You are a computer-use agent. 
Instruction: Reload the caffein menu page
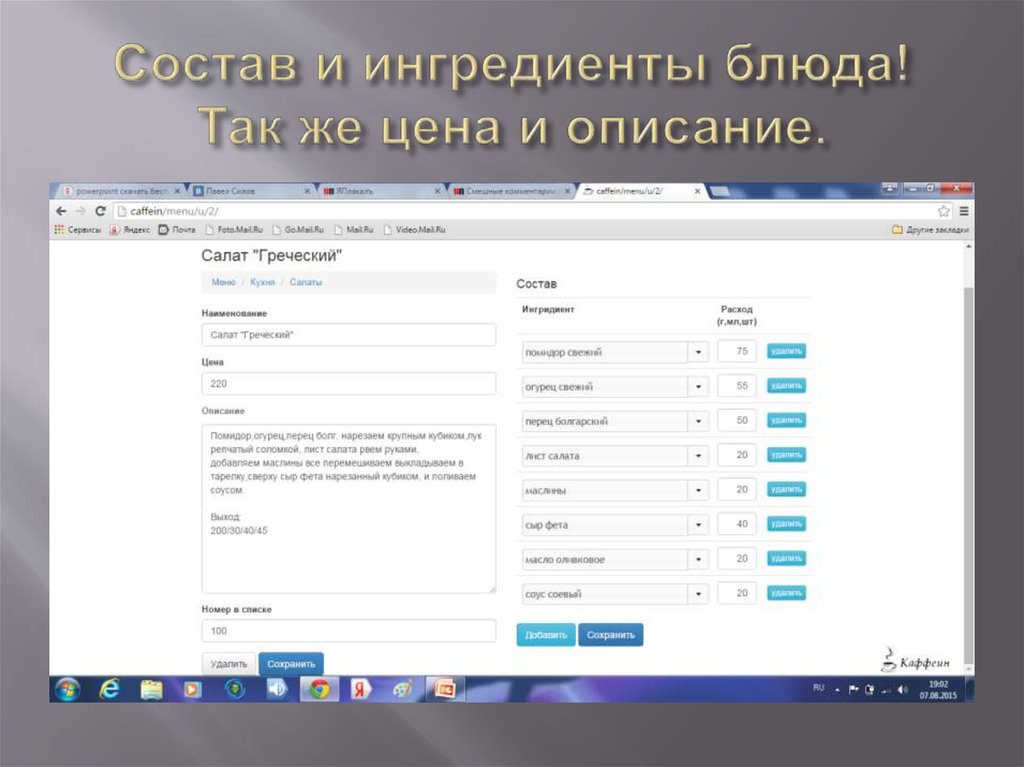[101, 211]
